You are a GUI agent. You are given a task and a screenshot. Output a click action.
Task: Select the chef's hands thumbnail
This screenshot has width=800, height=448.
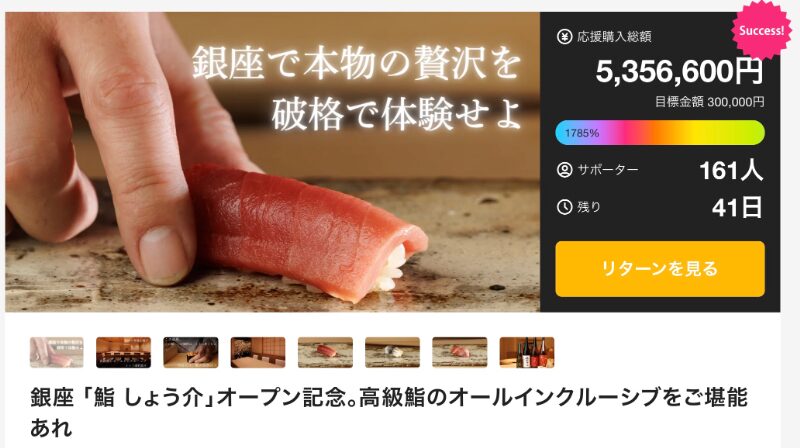tap(191, 352)
